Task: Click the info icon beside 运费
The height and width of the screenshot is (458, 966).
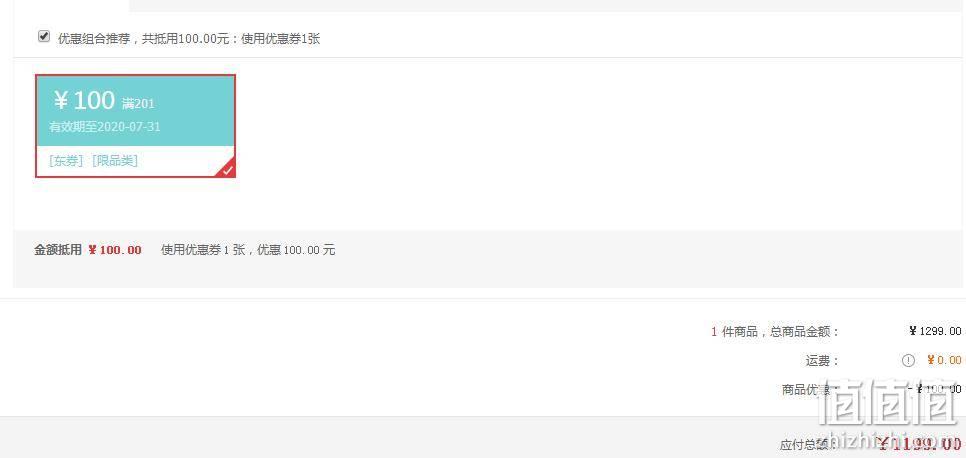Action: (908, 361)
